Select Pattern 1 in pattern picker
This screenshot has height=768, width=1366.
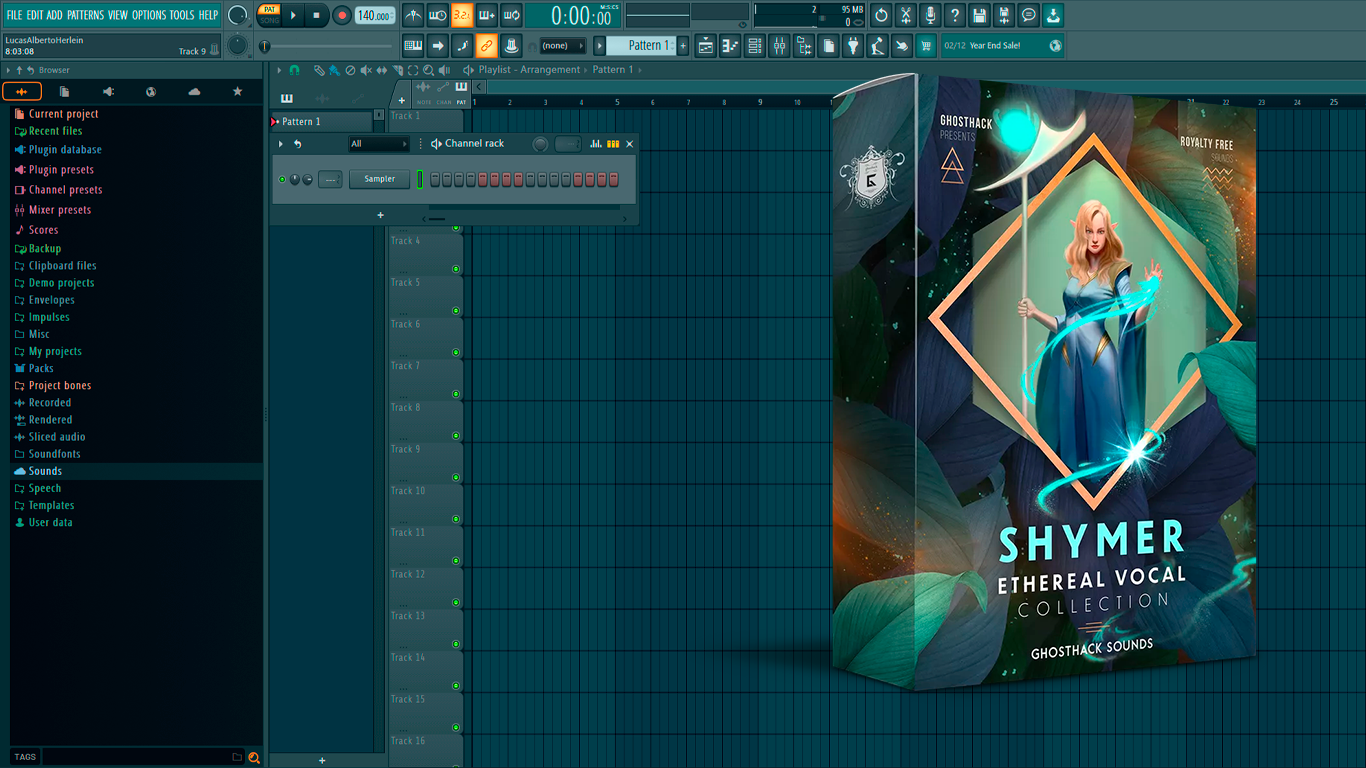pos(322,121)
